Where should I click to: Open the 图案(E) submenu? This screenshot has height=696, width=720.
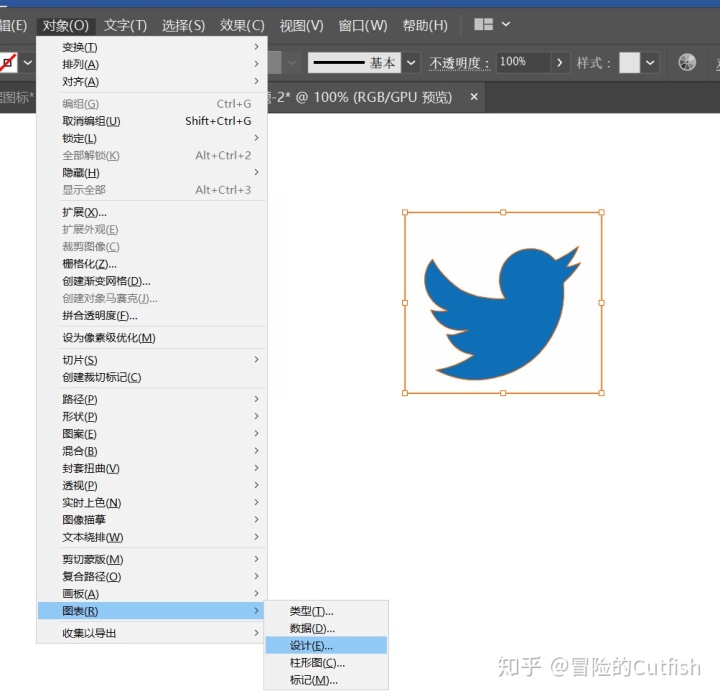[x=152, y=433]
